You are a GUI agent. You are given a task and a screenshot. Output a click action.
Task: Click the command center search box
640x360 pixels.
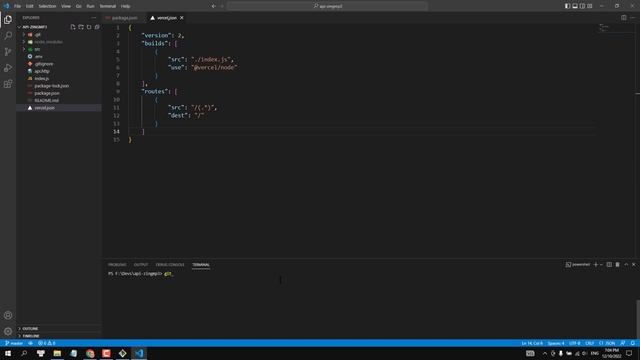(x=327, y=6)
